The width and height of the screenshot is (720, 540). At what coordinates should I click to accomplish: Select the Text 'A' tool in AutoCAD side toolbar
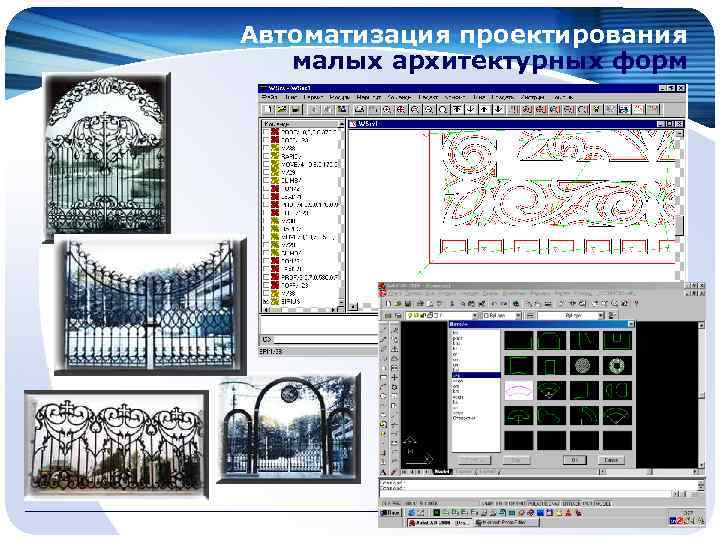[383, 472]
